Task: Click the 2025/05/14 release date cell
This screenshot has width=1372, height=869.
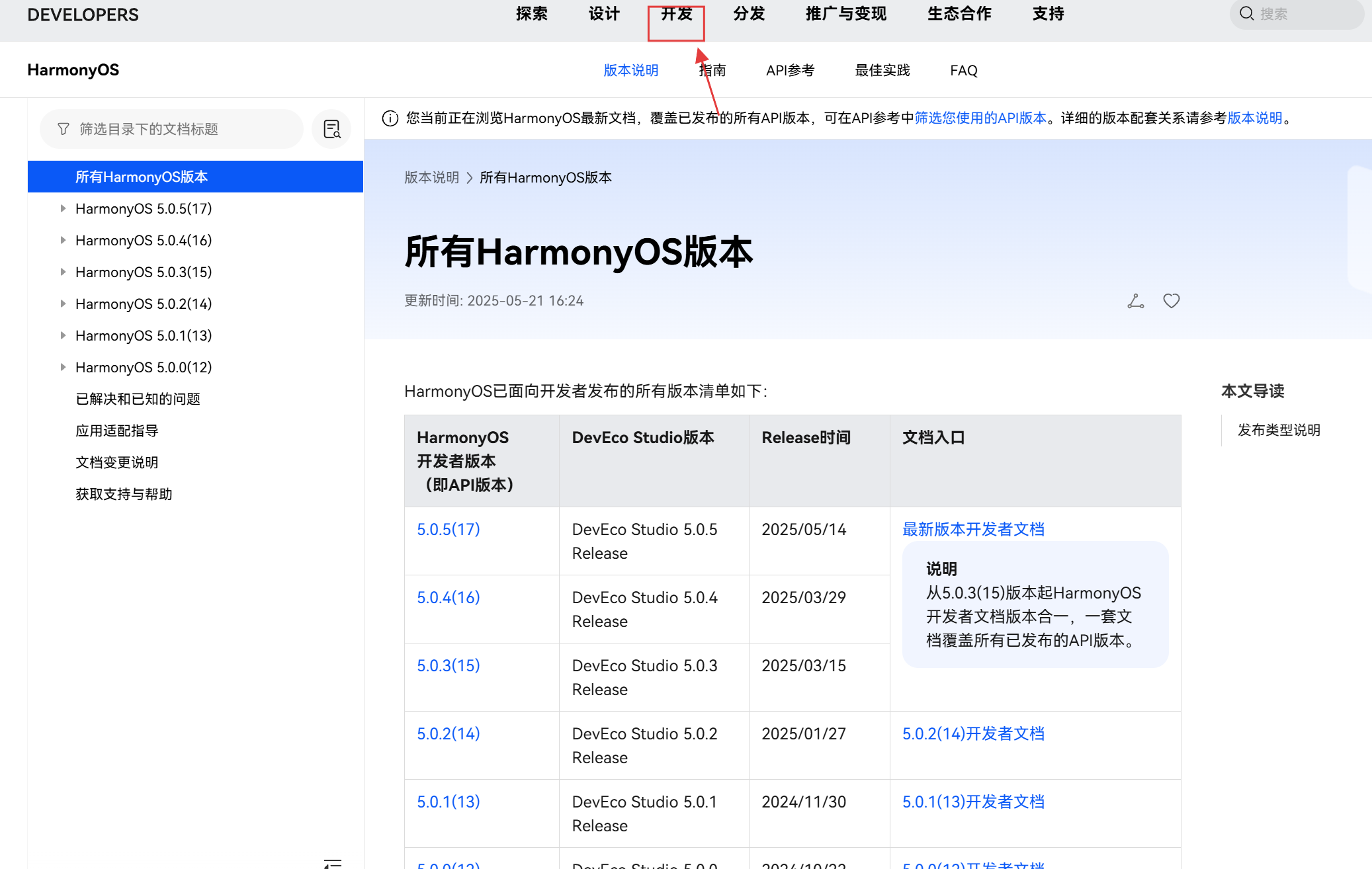Action: click(819, 541)
